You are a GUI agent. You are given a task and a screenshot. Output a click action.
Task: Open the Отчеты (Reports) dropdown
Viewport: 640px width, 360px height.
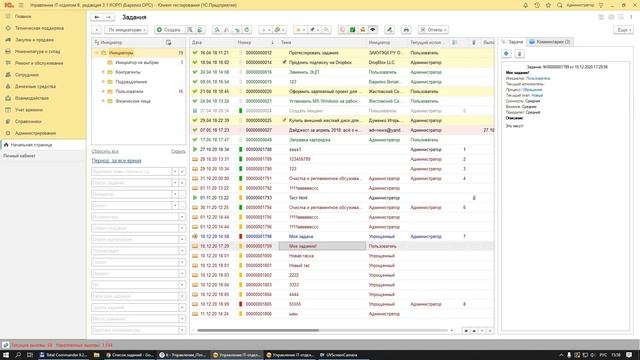[433, 30]
